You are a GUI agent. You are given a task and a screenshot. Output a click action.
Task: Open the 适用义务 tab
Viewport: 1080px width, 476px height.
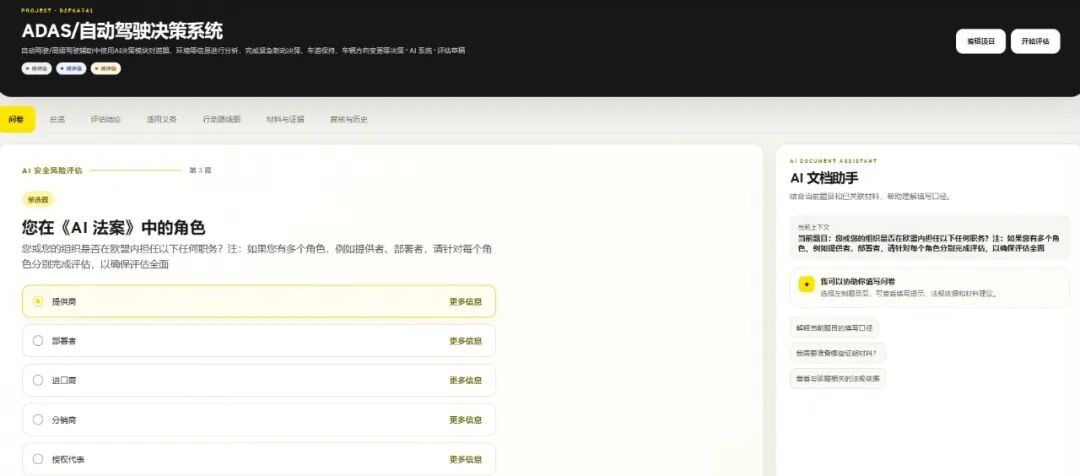click(162, 119)
